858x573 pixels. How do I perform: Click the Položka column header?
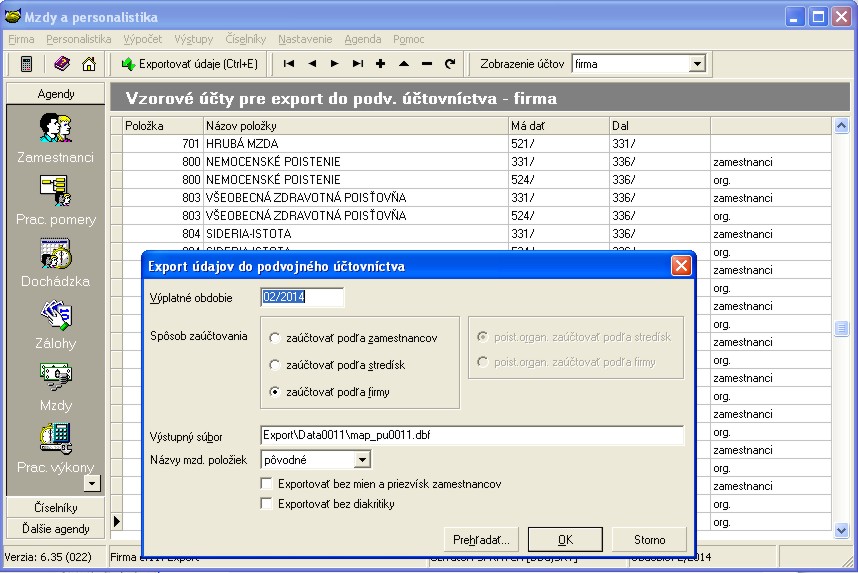163,126
